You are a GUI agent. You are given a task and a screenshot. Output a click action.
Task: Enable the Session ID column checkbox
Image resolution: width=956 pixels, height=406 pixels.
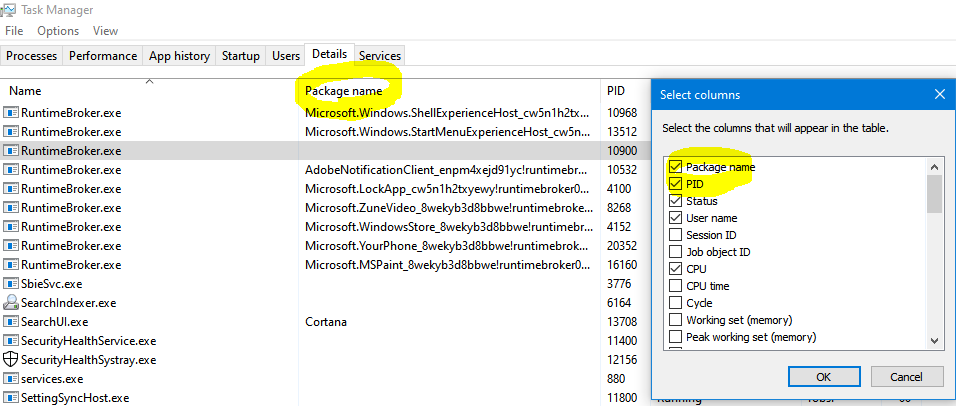(676, 235)
